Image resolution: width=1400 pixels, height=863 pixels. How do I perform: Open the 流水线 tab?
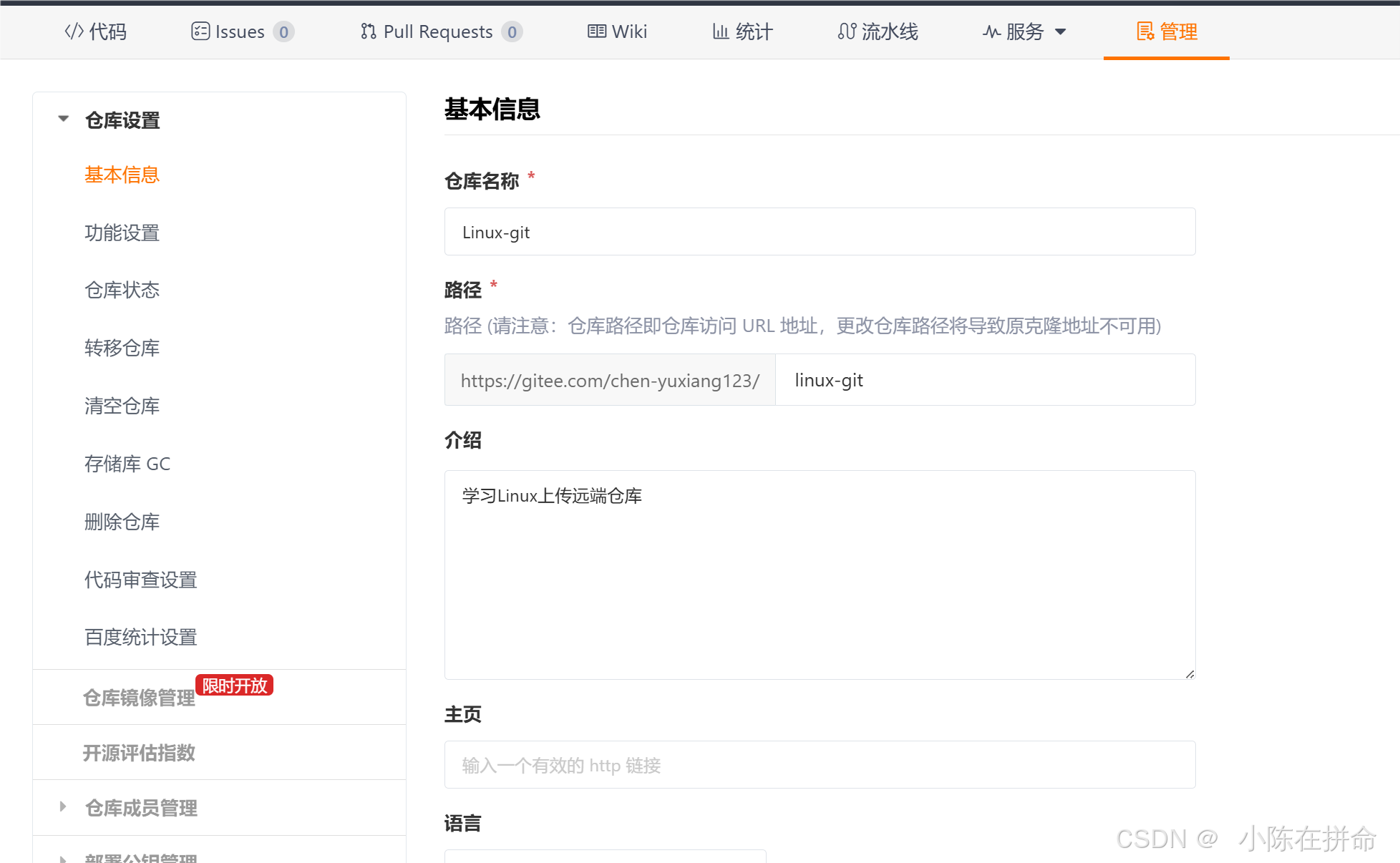[x=890, y=31]
